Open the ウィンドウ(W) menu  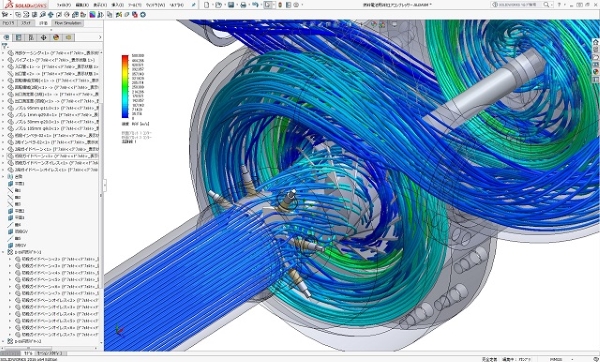pyautogui.click(x=155, y=5)
